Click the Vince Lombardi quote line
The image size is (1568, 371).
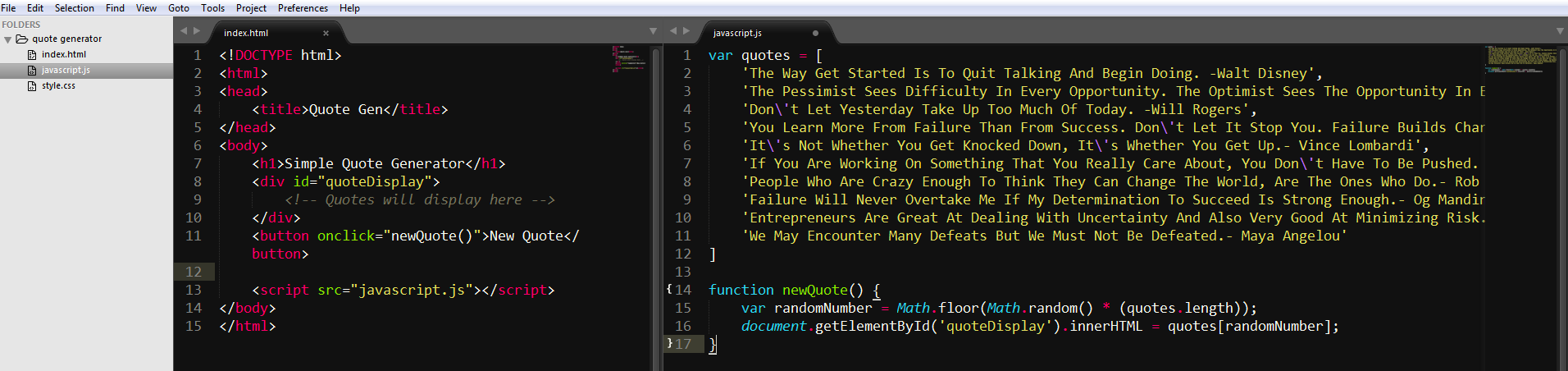pyautogui.click(x=1085, y=145)
